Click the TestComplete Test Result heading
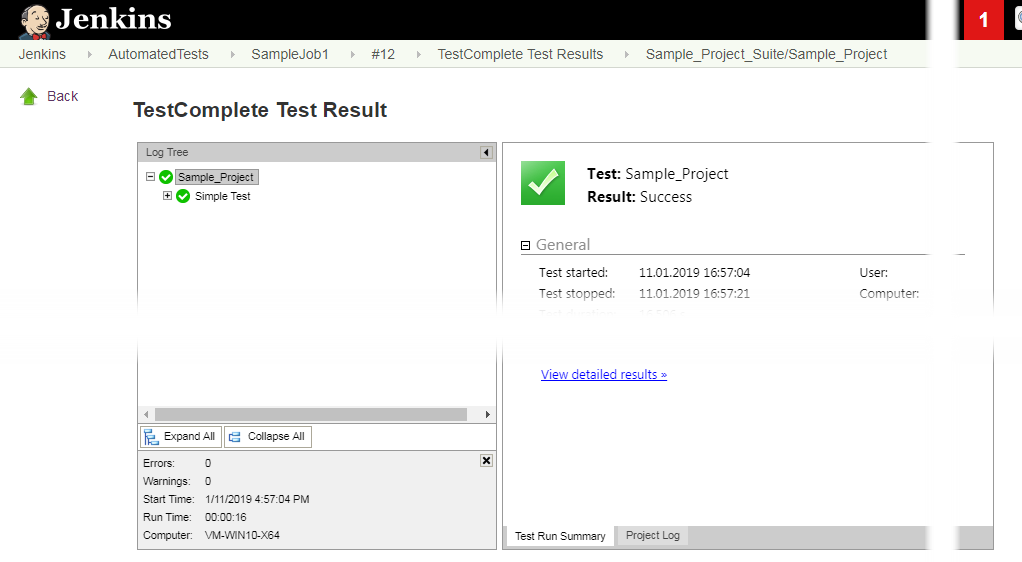 coord(260,110)
